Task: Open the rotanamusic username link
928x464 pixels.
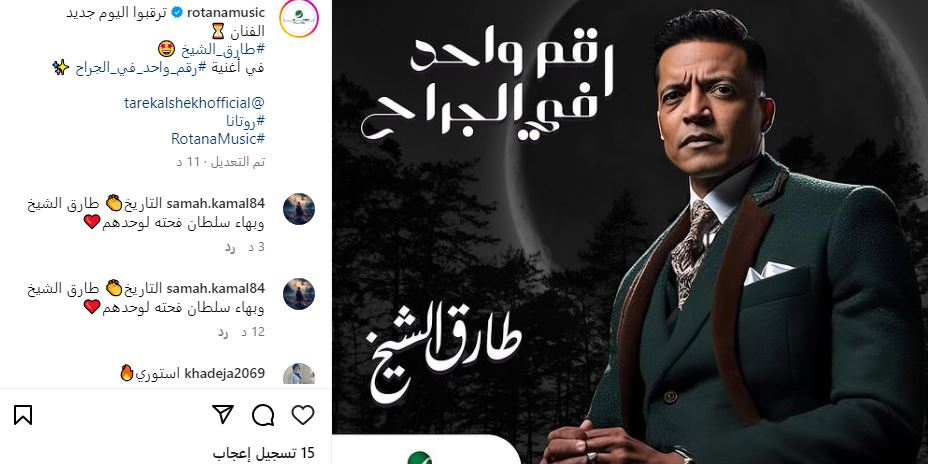Action: tap(225, 13)
